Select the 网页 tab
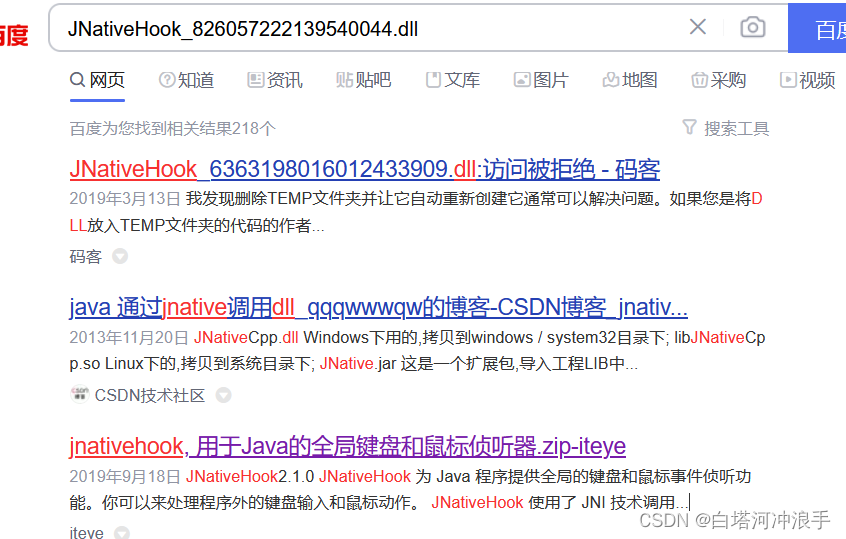 tap(97, 80)
